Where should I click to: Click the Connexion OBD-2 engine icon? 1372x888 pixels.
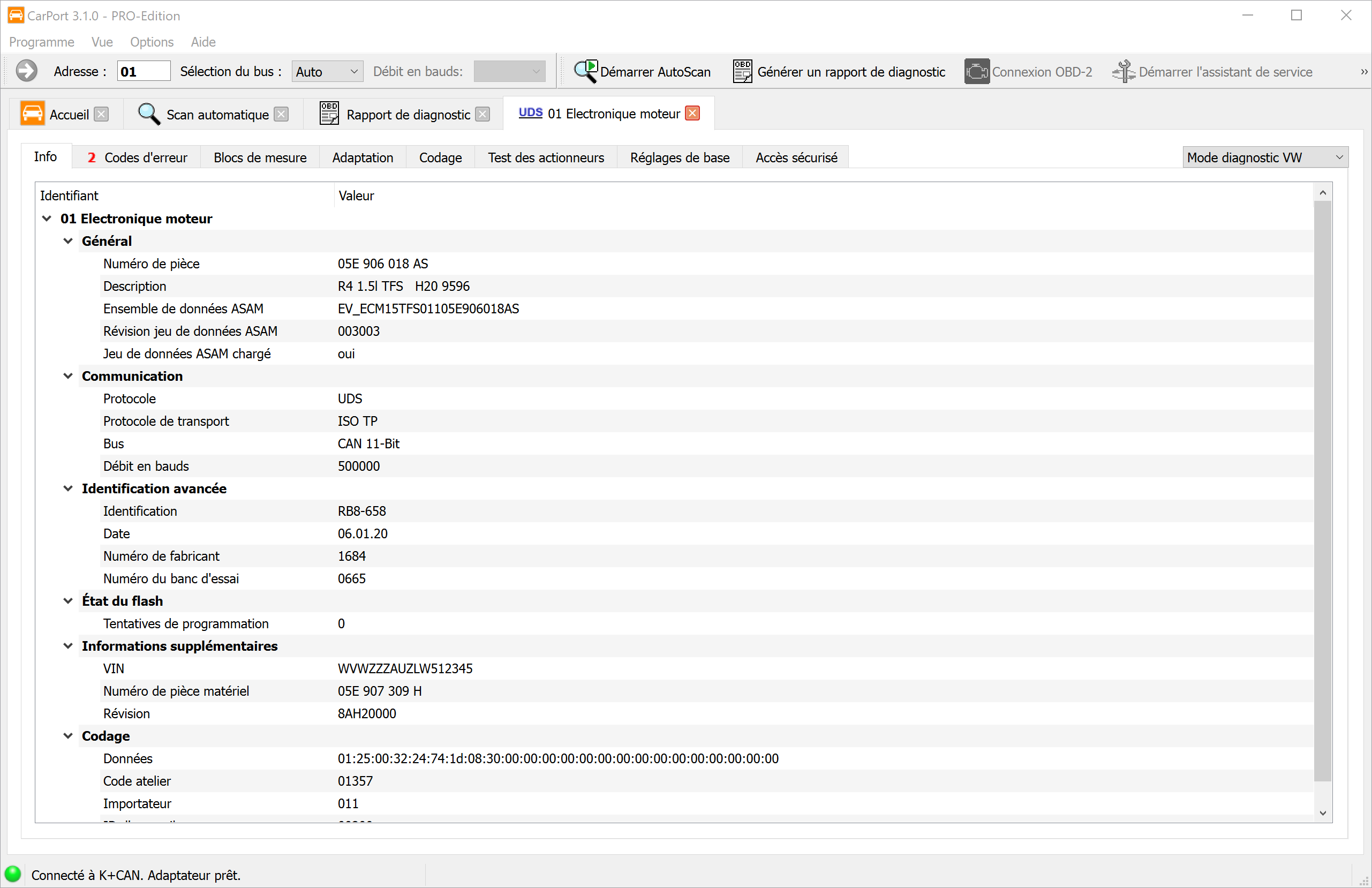(977, 71)
